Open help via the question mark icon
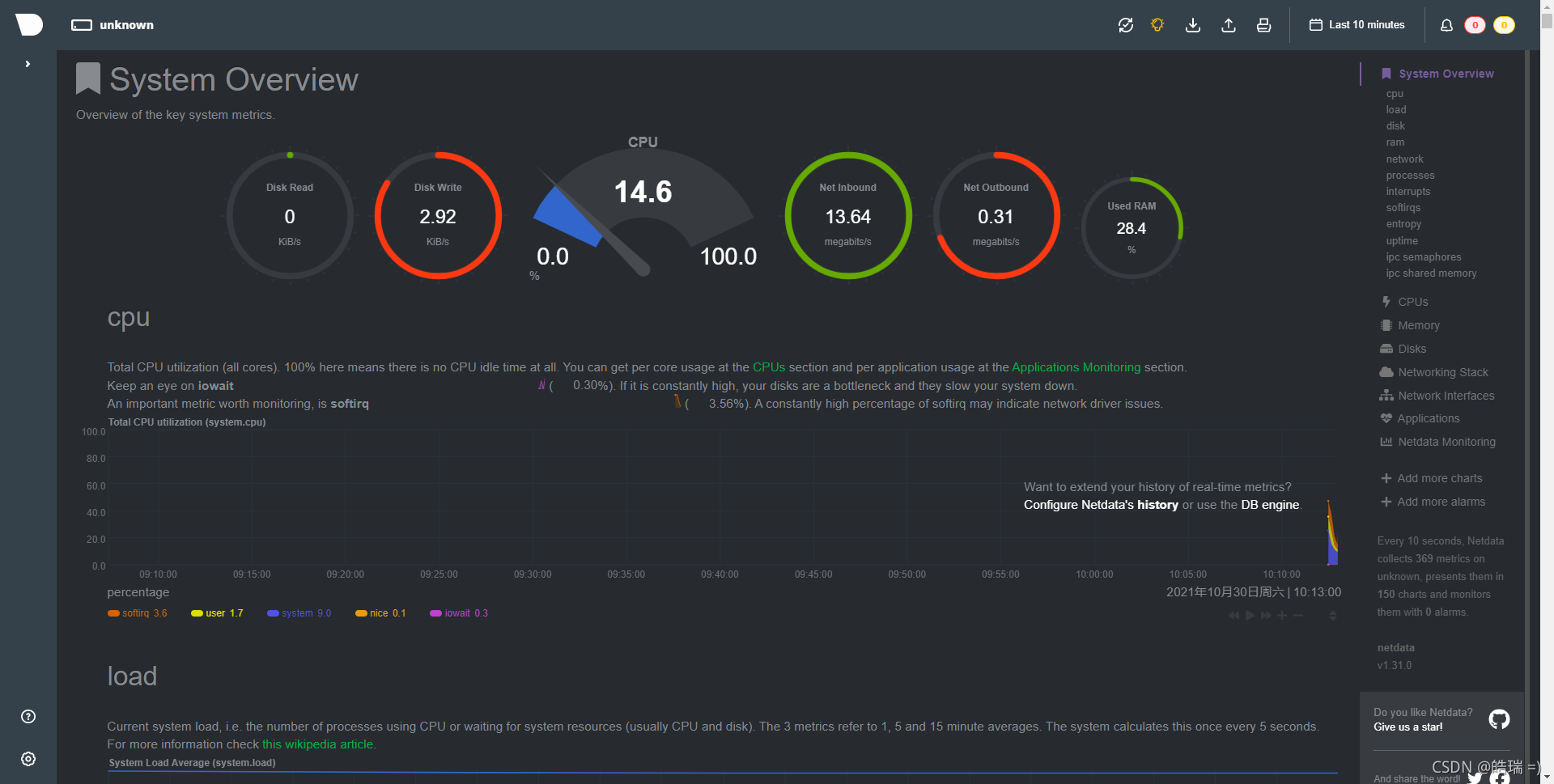1554x784 pixels. 28,716
